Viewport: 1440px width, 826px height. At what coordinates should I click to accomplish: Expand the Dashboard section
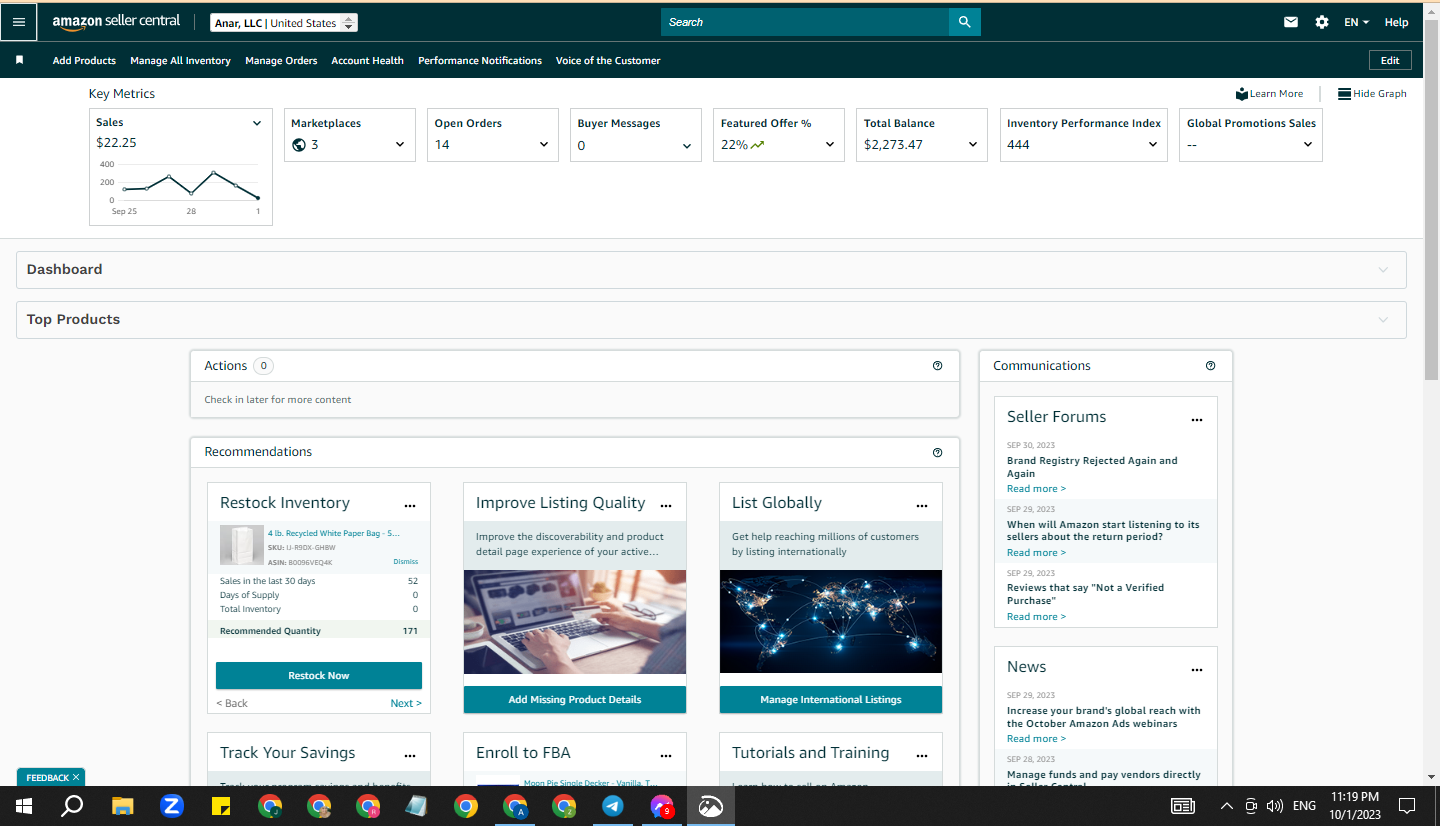pos(711,270)
